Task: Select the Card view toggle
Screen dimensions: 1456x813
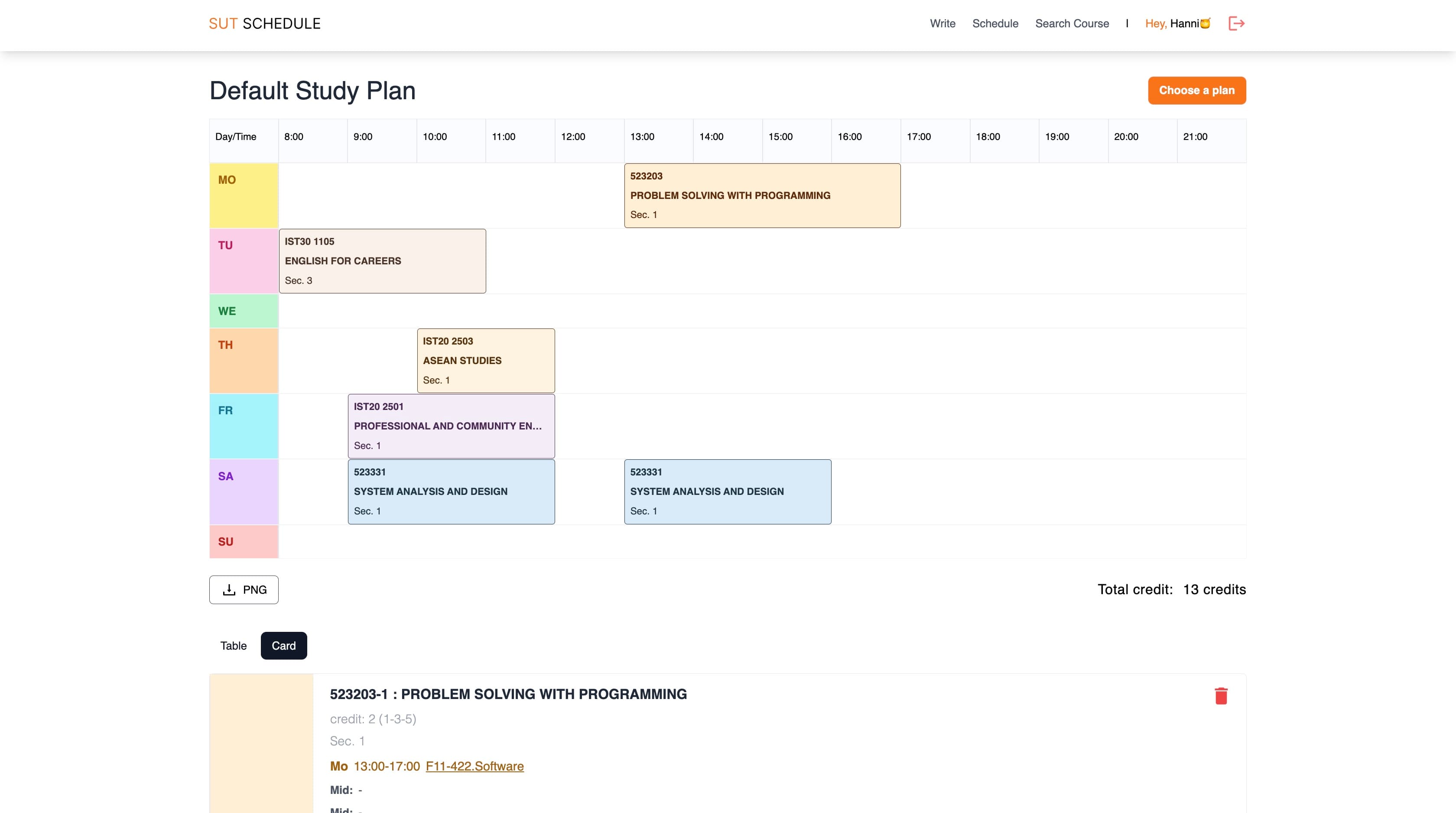Action: click(283, 646)
